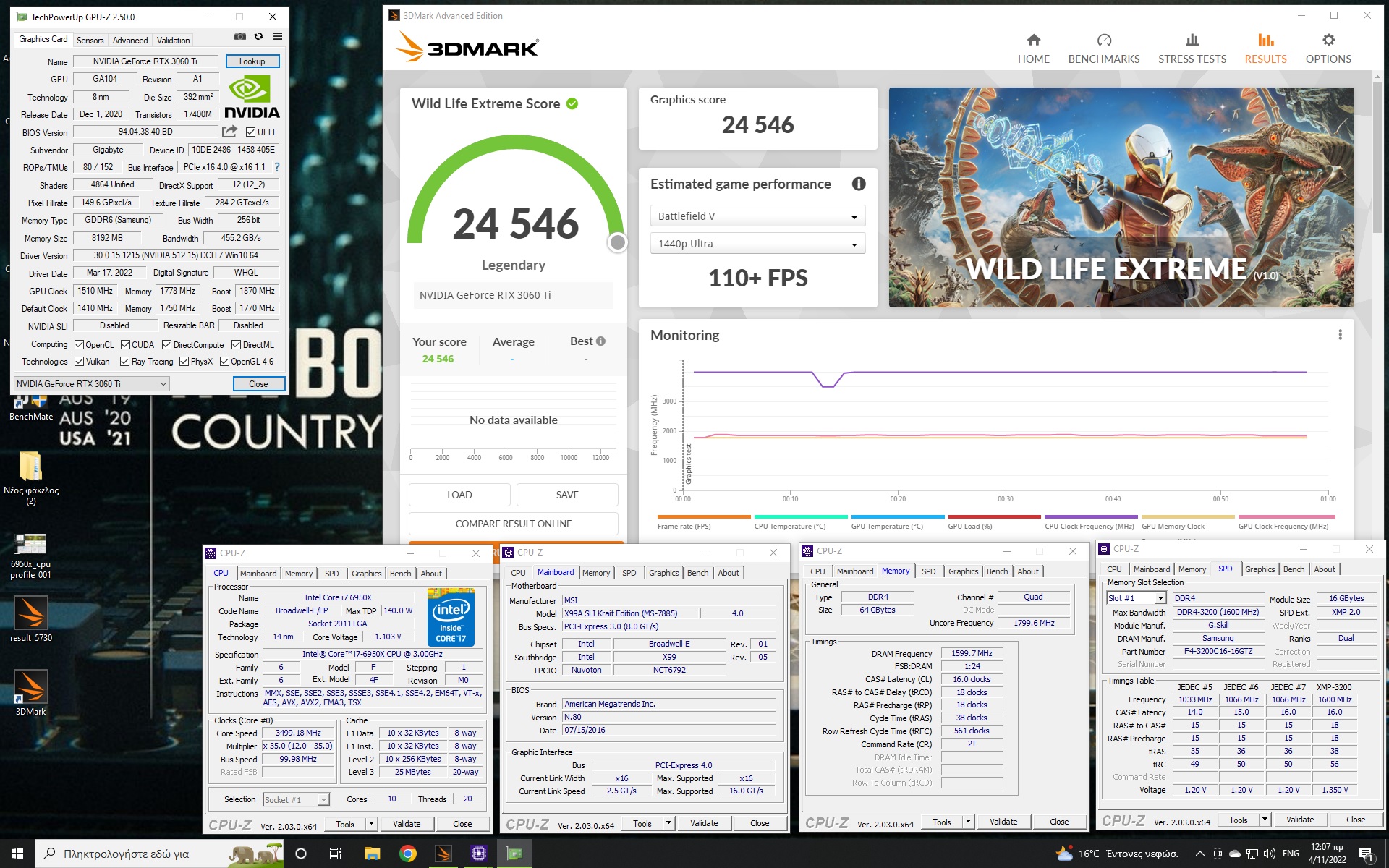Screen dimensions: 1389x868
Task: Click the BIOS export share icon in GPU-Z
Action: [x=229, y=132]
